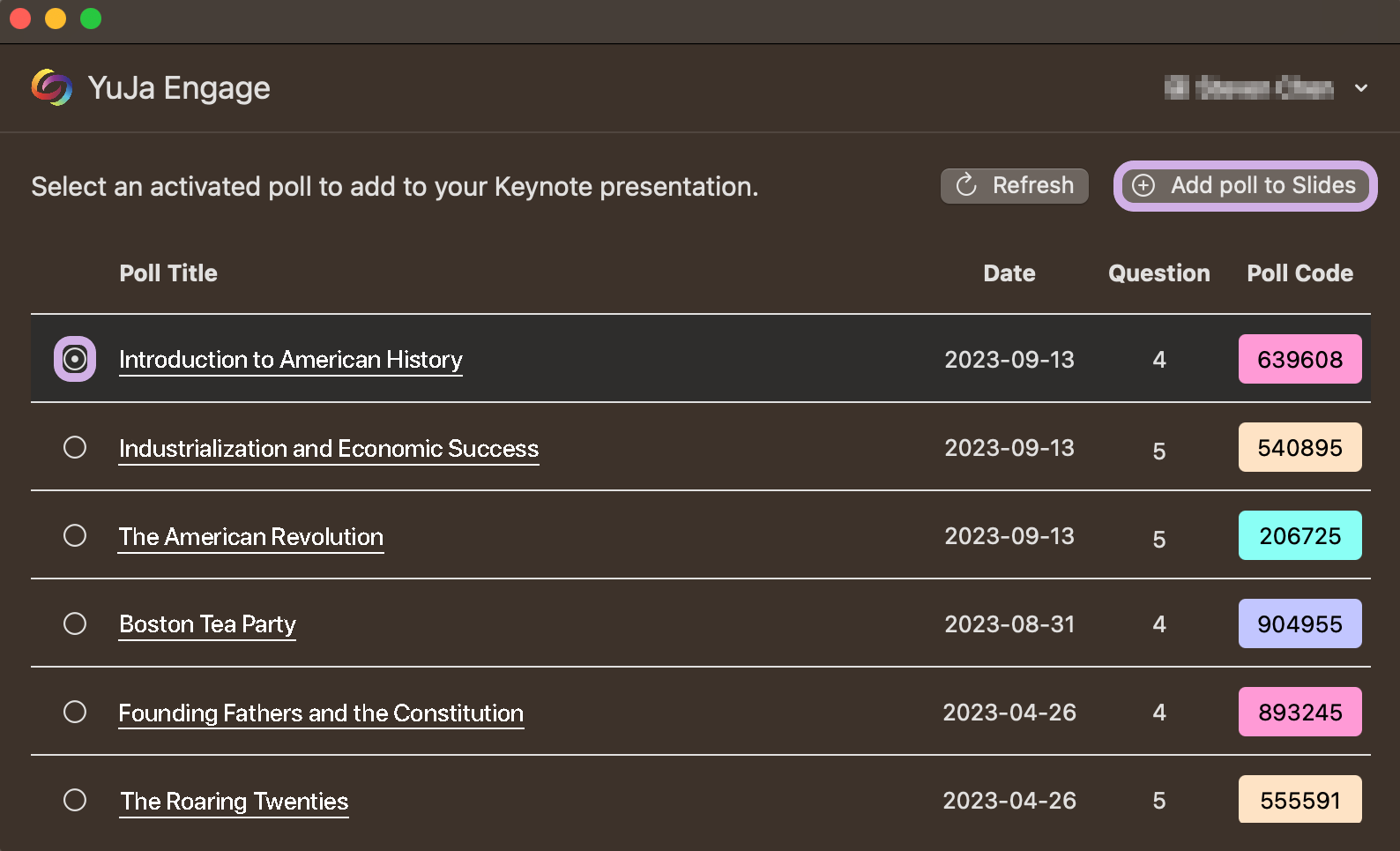Click the Poll Title column header
Image resolution: width=1400 pixels, height=851 pixels.
tap(168, 273)
